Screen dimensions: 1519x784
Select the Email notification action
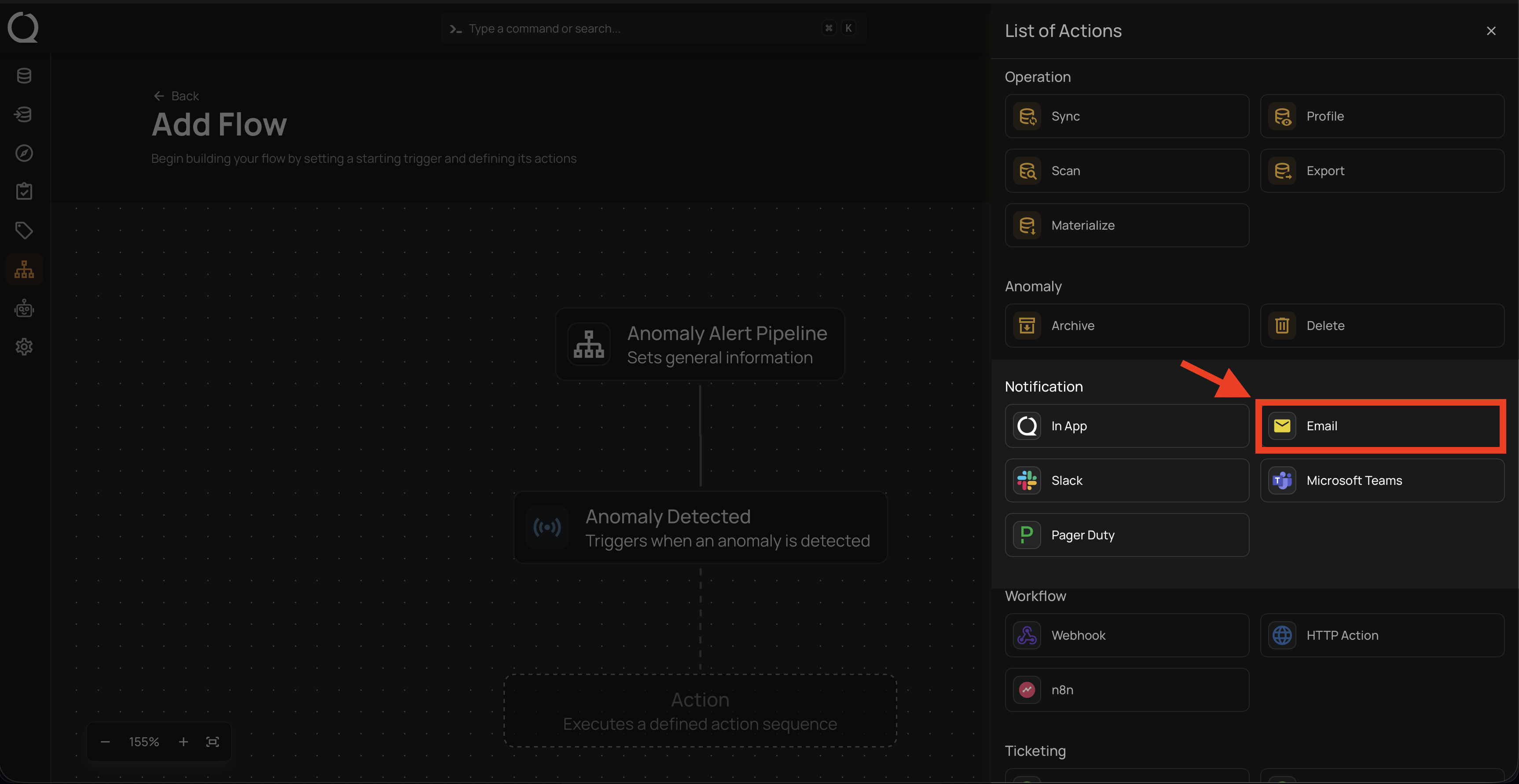point(1381,425)
